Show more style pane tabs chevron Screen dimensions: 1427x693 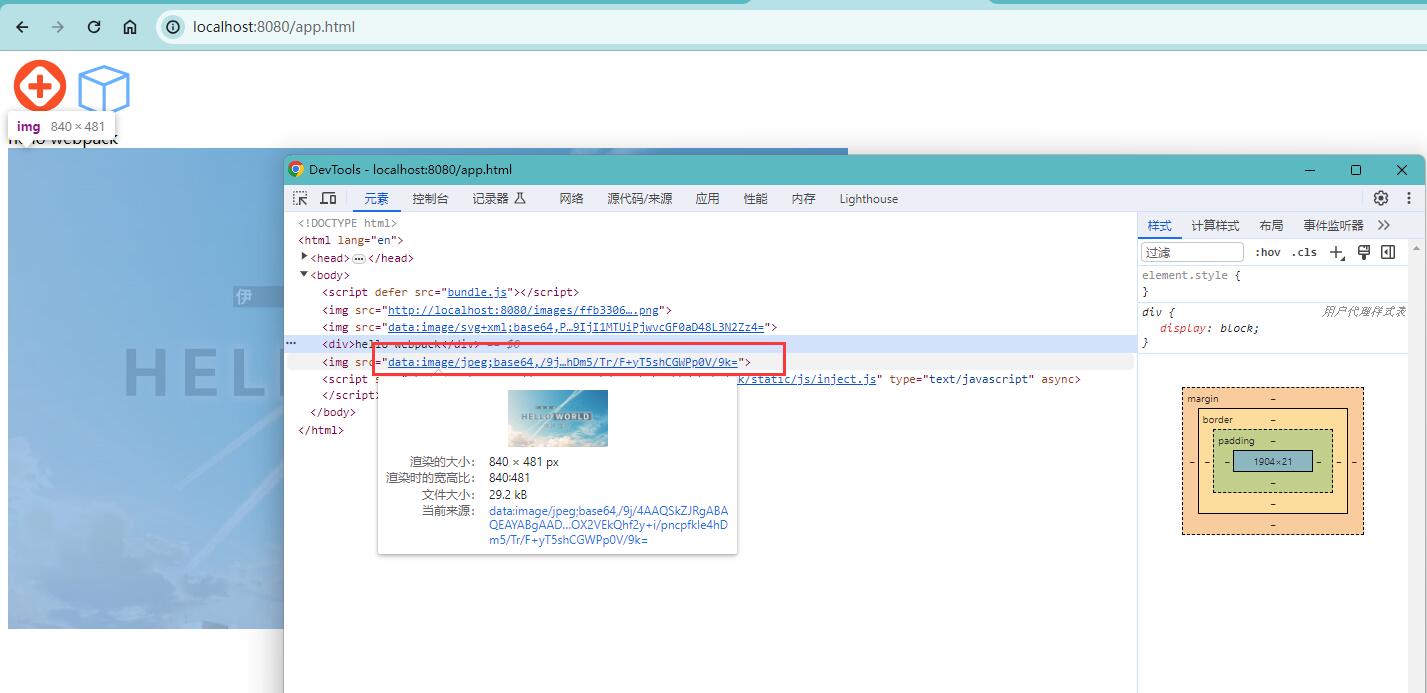pyautogui.click(x=1384, y=225)
